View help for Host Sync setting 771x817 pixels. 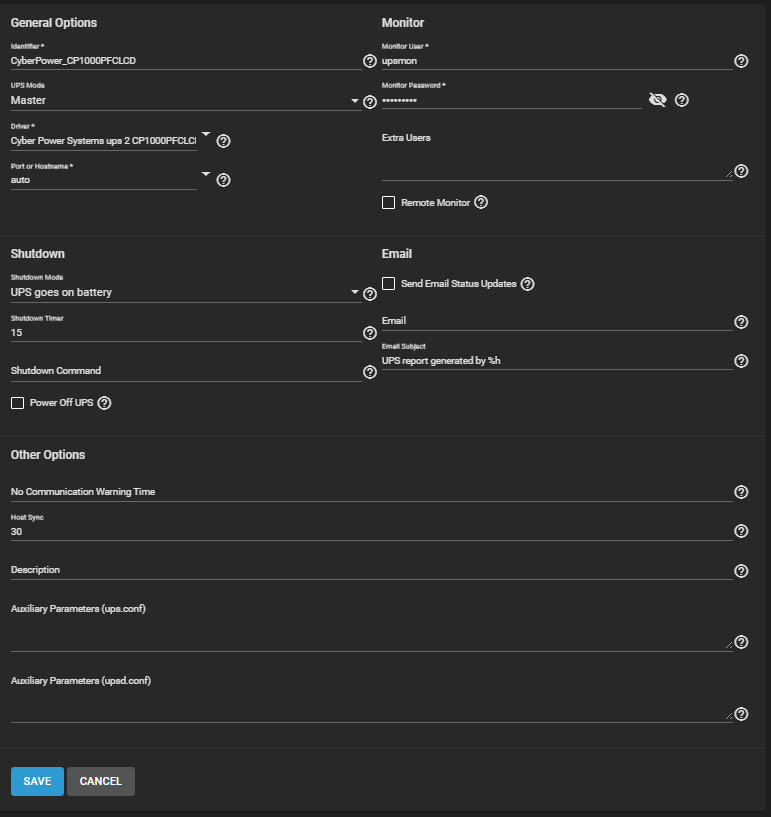741,531
